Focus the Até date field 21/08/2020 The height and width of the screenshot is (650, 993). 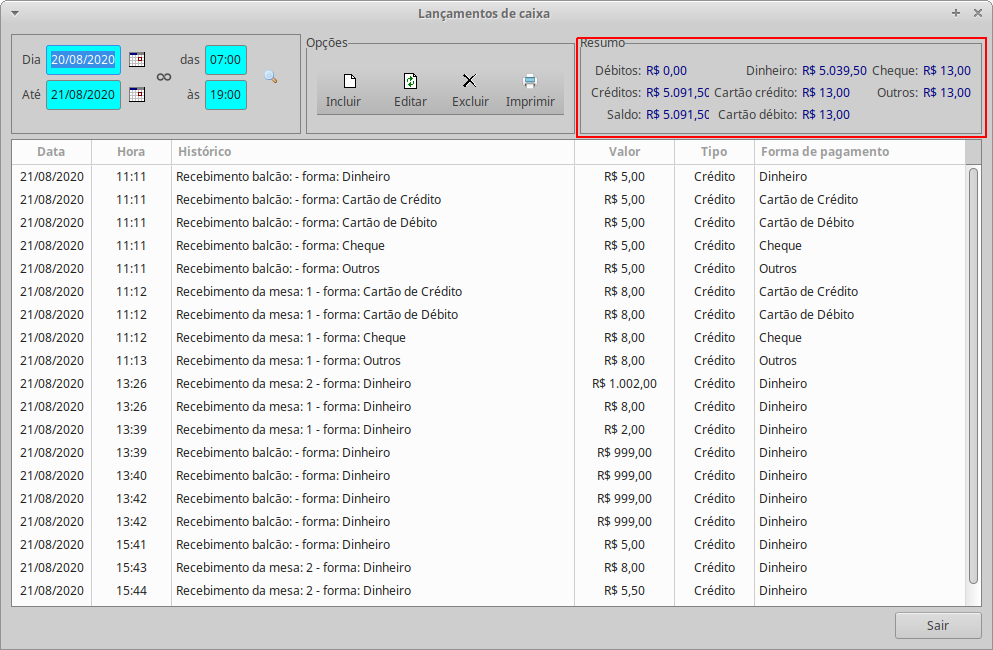click(83, 94)
